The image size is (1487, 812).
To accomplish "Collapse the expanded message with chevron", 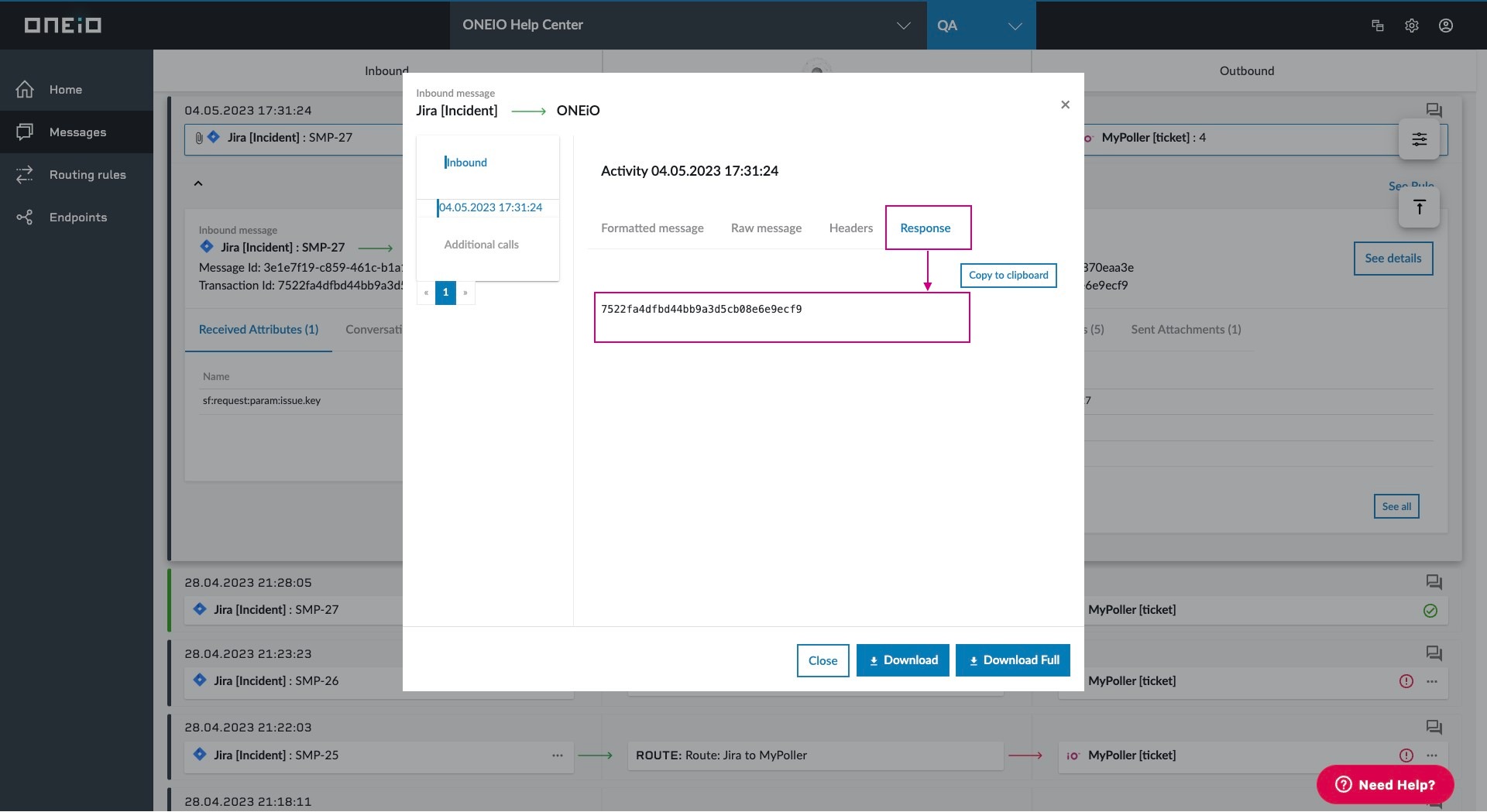I will (198, 183).
